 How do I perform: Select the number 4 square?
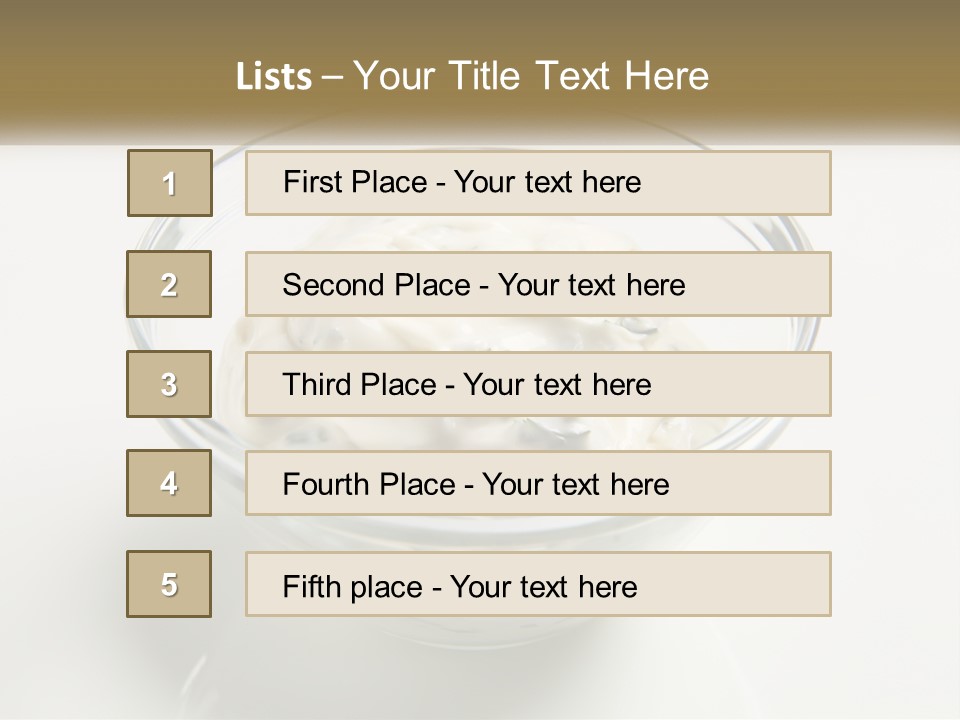click(169, 483)
